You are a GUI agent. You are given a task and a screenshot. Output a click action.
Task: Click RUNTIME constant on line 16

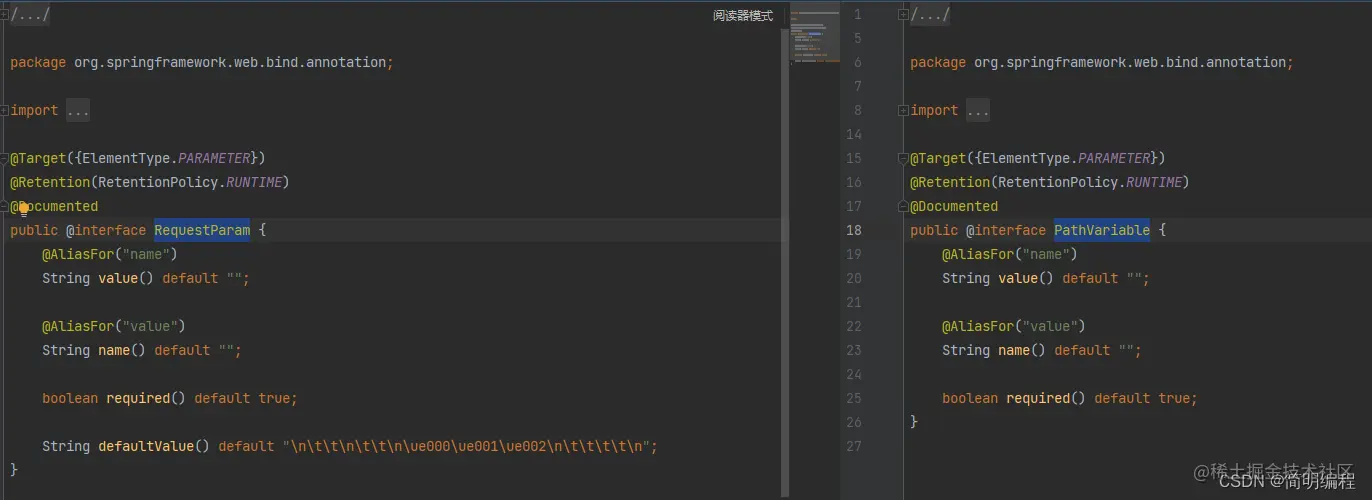(1154, 182)
